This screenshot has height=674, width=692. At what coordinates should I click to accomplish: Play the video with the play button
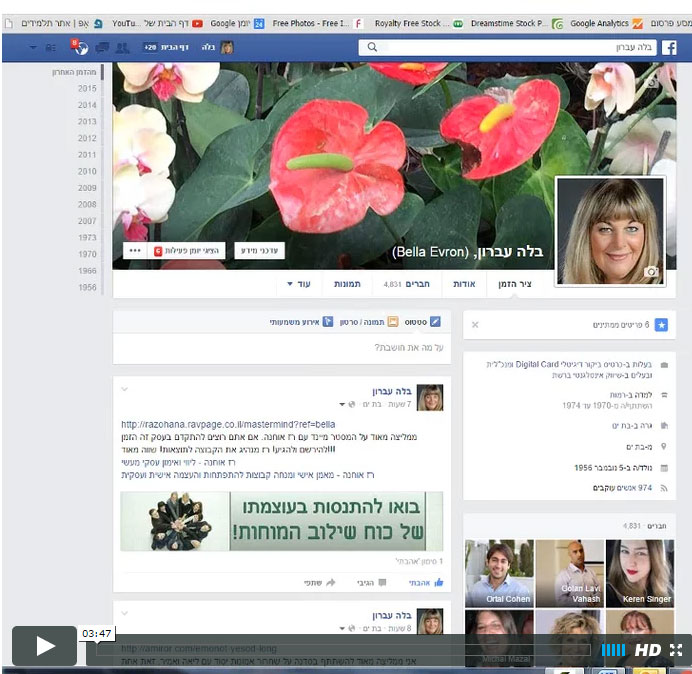click(x=44, y=646)
